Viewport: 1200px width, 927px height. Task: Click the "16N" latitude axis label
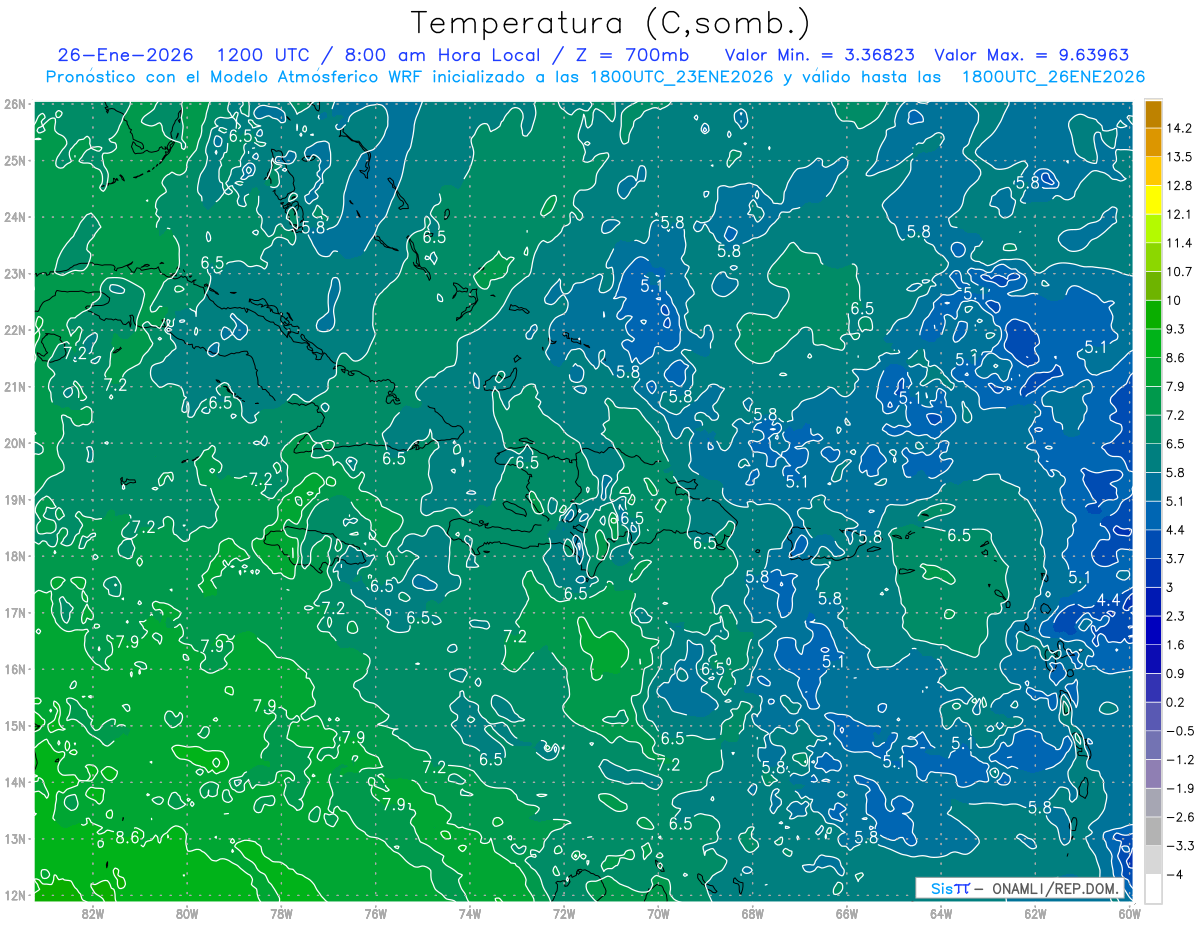click(15, 669)
